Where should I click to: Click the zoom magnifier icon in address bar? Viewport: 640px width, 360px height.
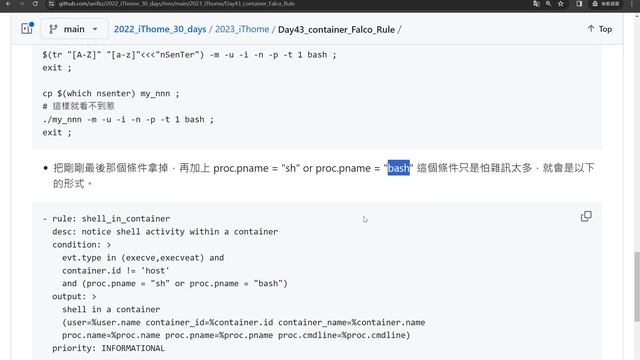[x=548, y=4]
